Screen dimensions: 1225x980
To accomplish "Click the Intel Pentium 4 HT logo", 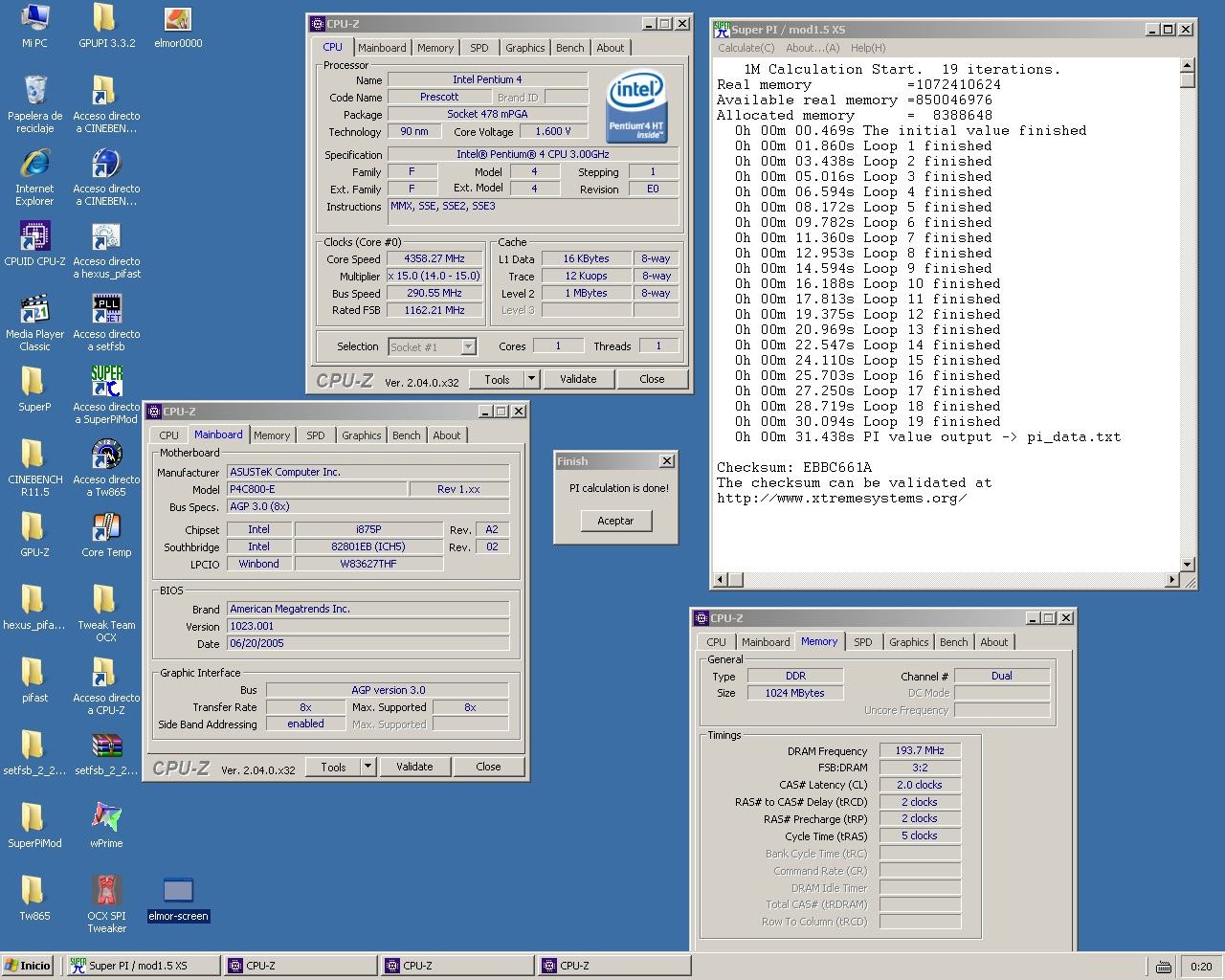I will [636, 108].
